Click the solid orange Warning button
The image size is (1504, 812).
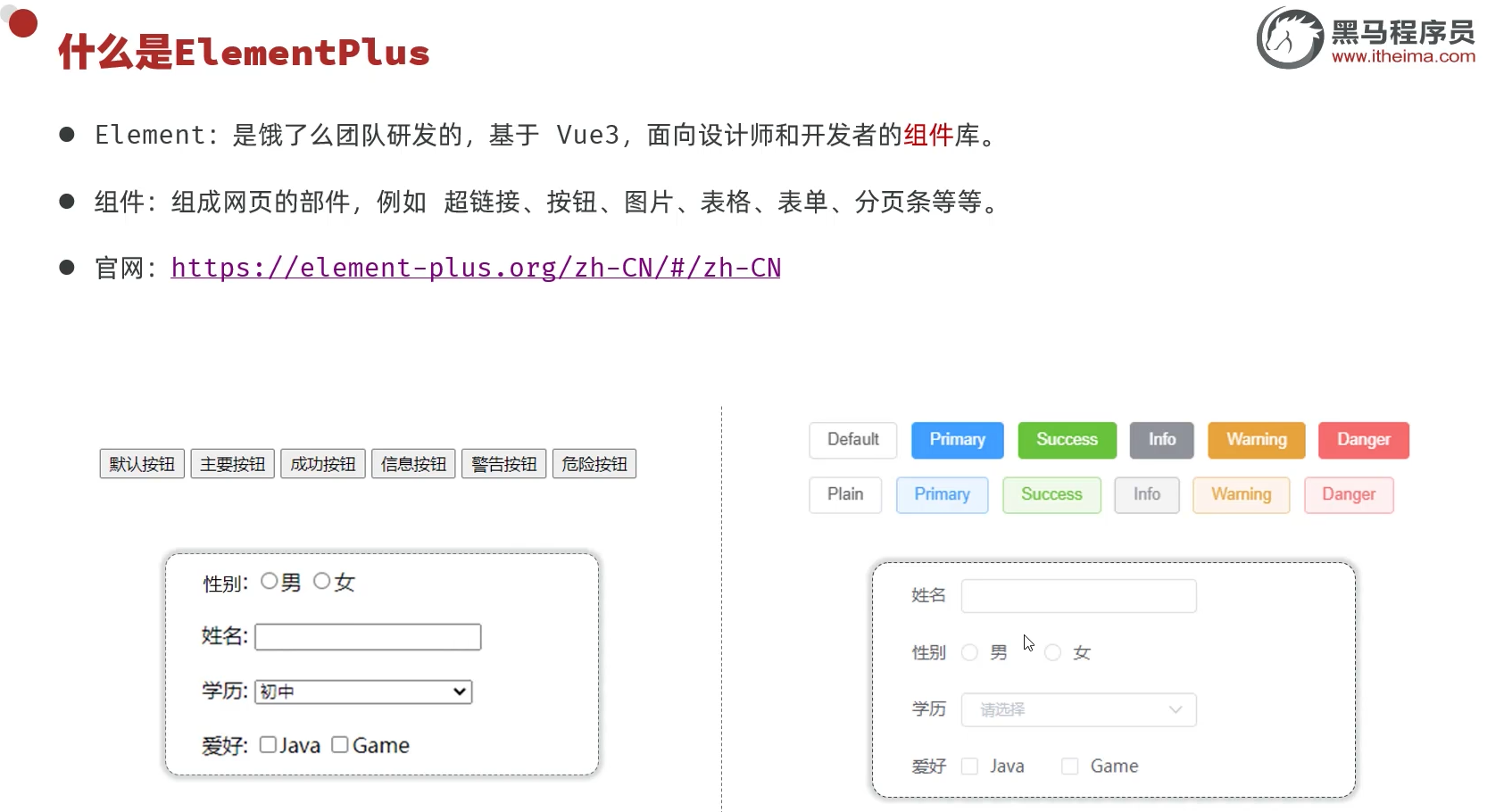pyautogui.click(x=1257, y=440)
